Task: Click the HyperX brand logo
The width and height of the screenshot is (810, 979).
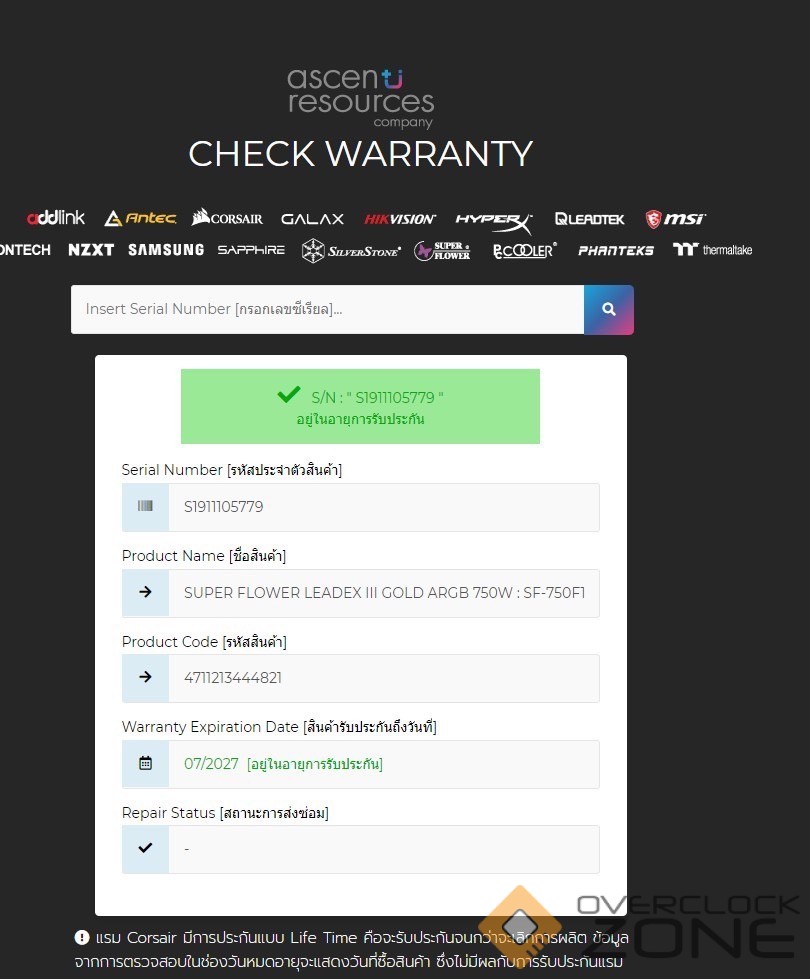Action: [x=494, y=221]
